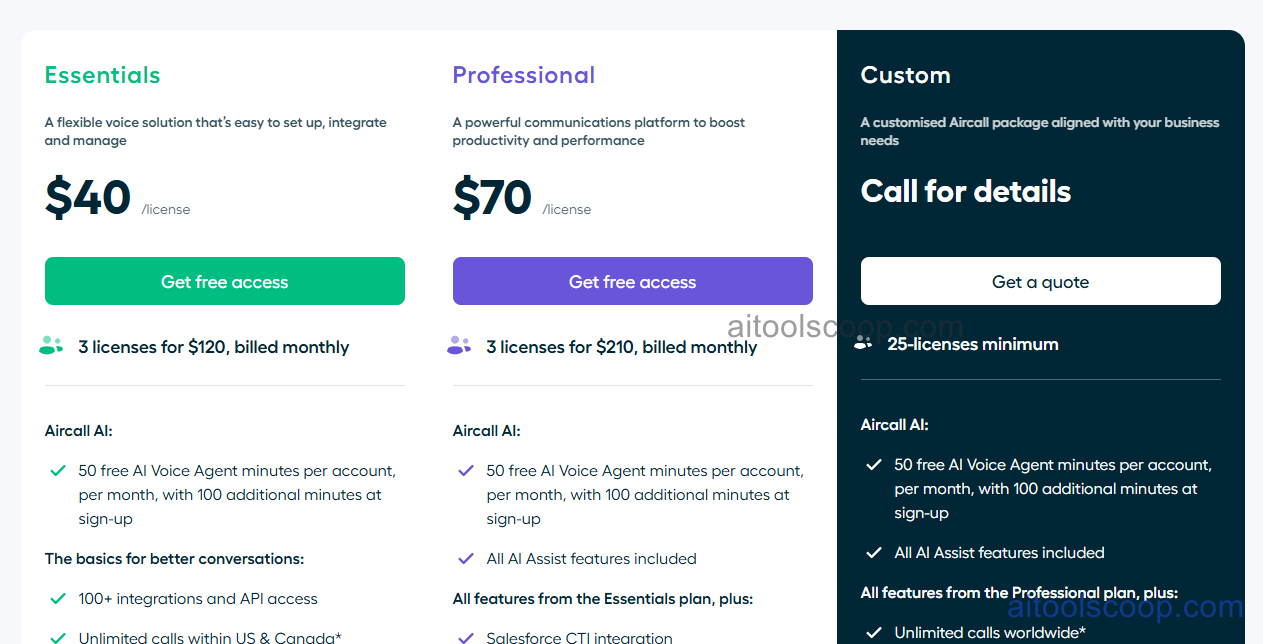This screenshot has height=644, width=1263.
Task: Select the Essentials plan heading
Action: [102, 75]
